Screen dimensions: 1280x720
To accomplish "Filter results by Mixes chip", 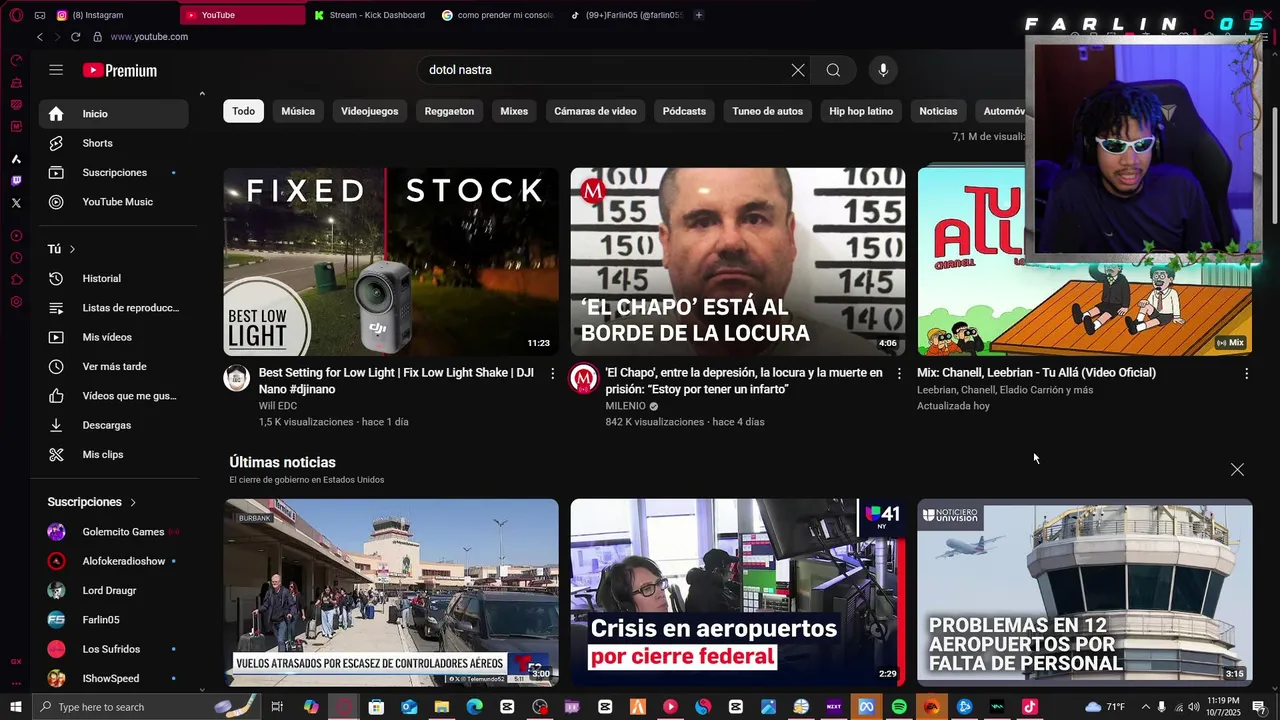I will click(x=514, y=111).
